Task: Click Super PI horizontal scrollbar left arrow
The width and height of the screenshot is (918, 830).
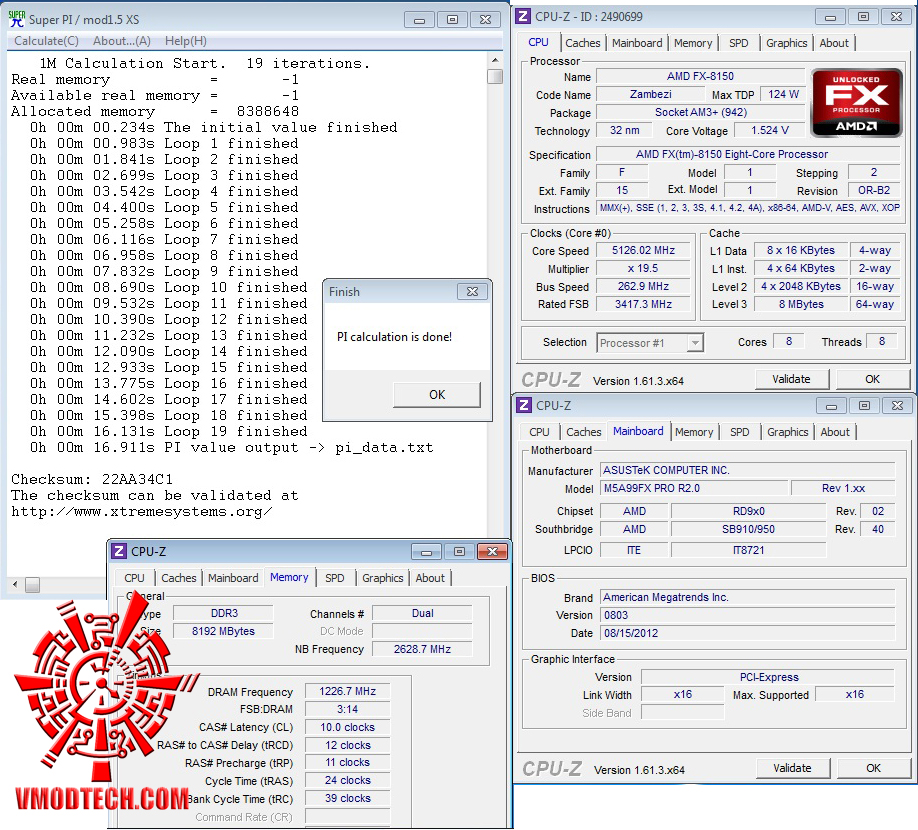Action: pyautogui.click(x=15, y=584)
